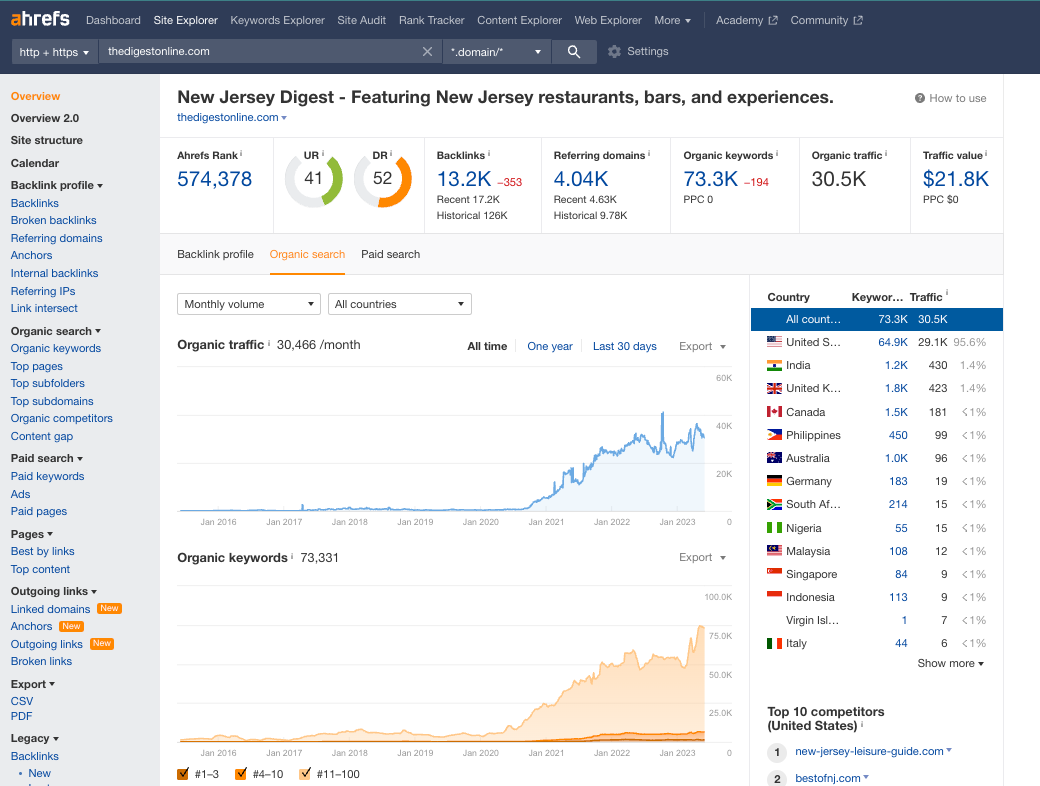Show One year traffic range
Viewport: 1040px width, 786px height.
pyautogui.click(x=550, y=346)
